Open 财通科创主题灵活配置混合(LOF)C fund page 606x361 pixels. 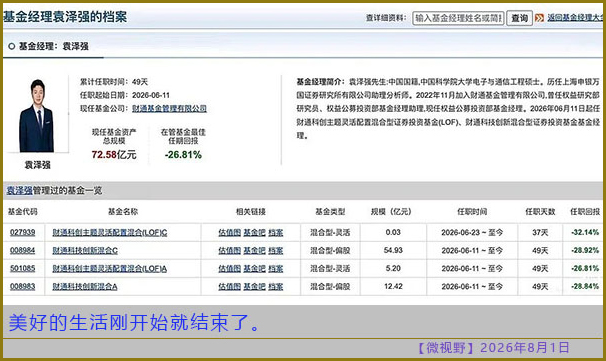[110, 232]
